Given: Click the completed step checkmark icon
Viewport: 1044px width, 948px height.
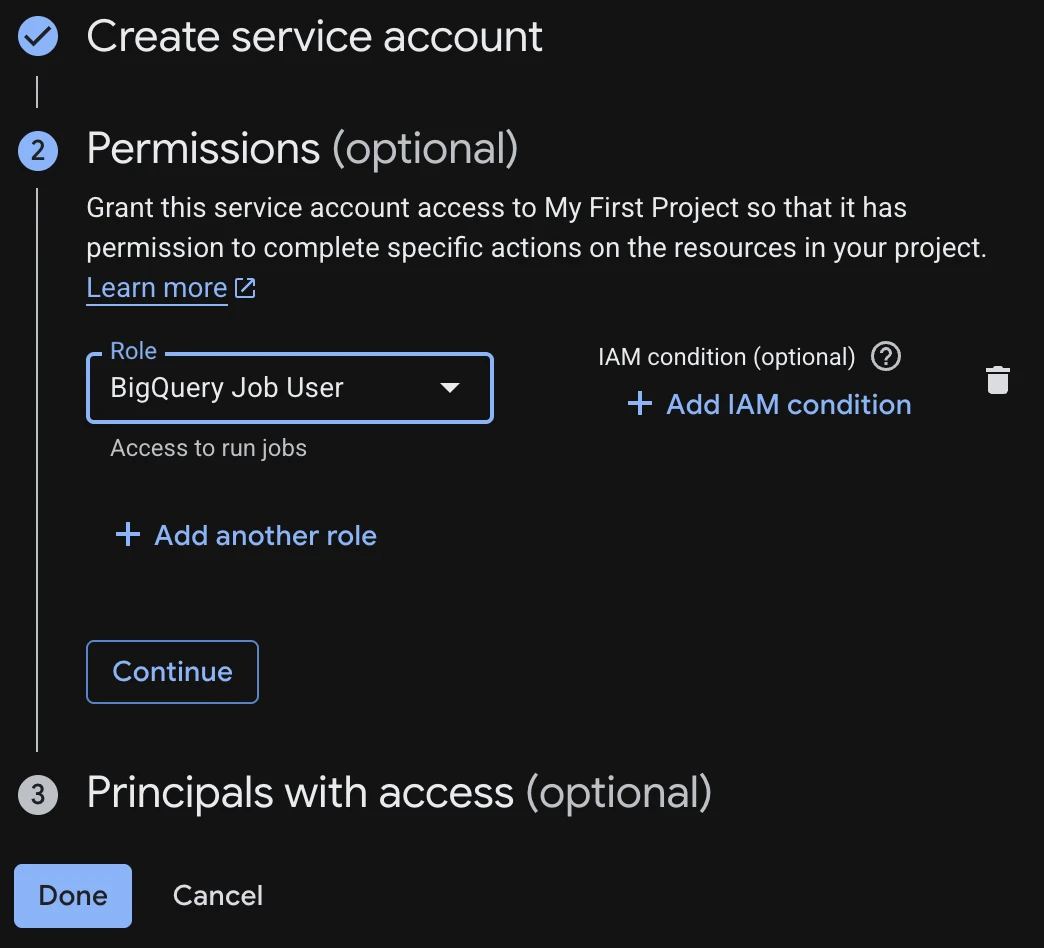Looking at the screenshot, I should (x=38, y=36).
